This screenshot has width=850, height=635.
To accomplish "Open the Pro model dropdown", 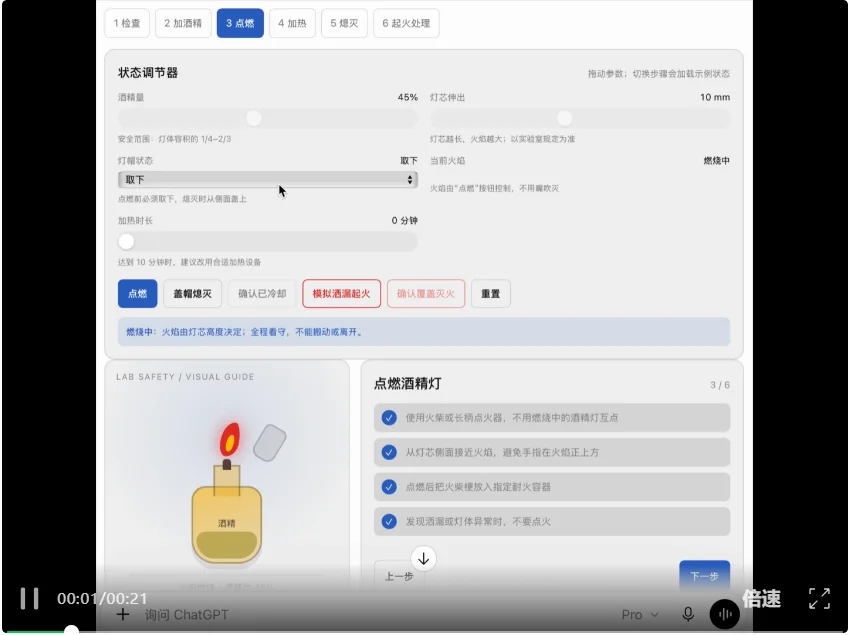I will tap(640, 614).
